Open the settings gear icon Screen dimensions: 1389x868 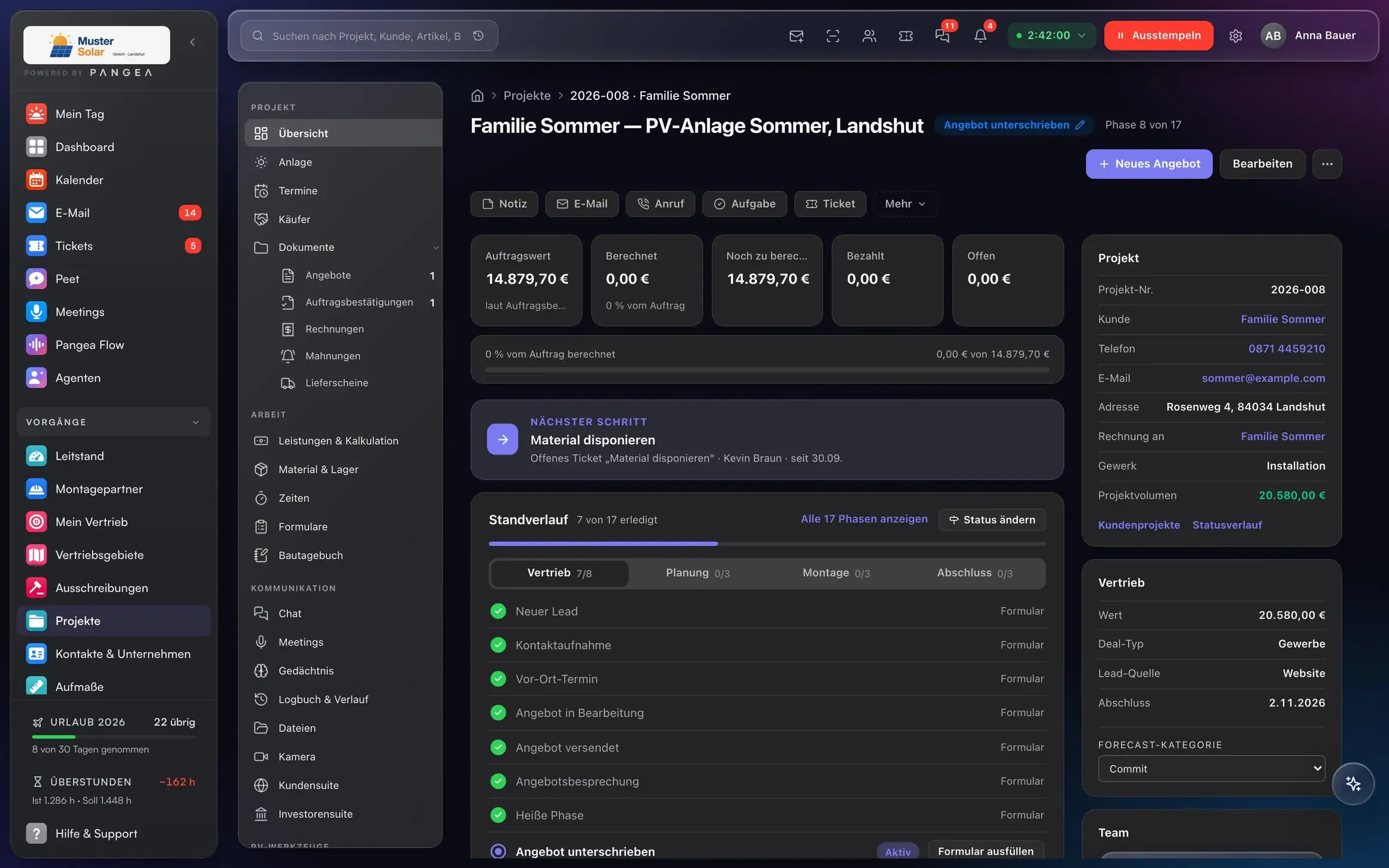point(1236,36)
